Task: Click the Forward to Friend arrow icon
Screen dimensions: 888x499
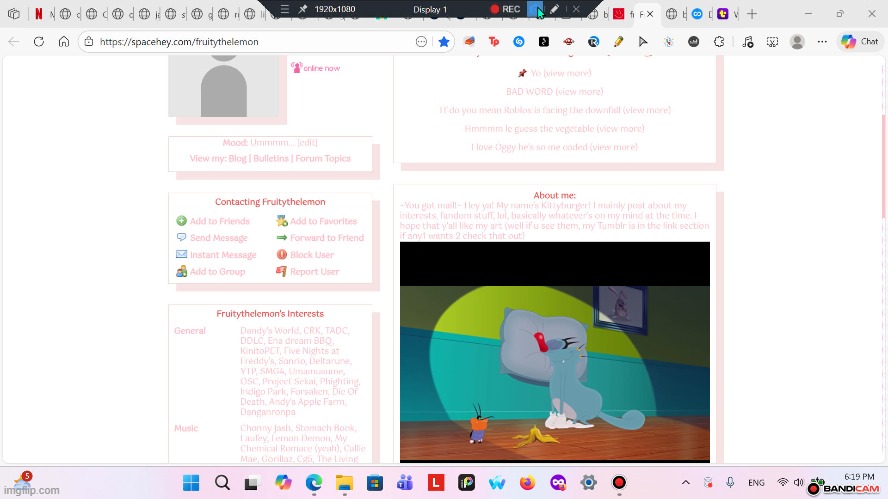Action: pyautogui.click(x=282, y=238)
